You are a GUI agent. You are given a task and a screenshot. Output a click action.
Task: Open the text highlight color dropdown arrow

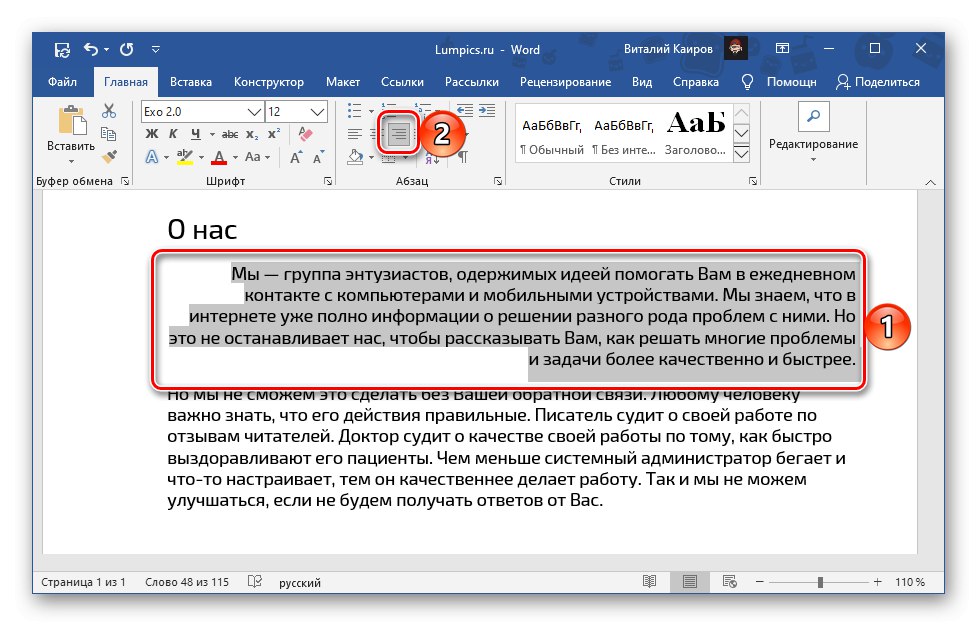(203, 156)
